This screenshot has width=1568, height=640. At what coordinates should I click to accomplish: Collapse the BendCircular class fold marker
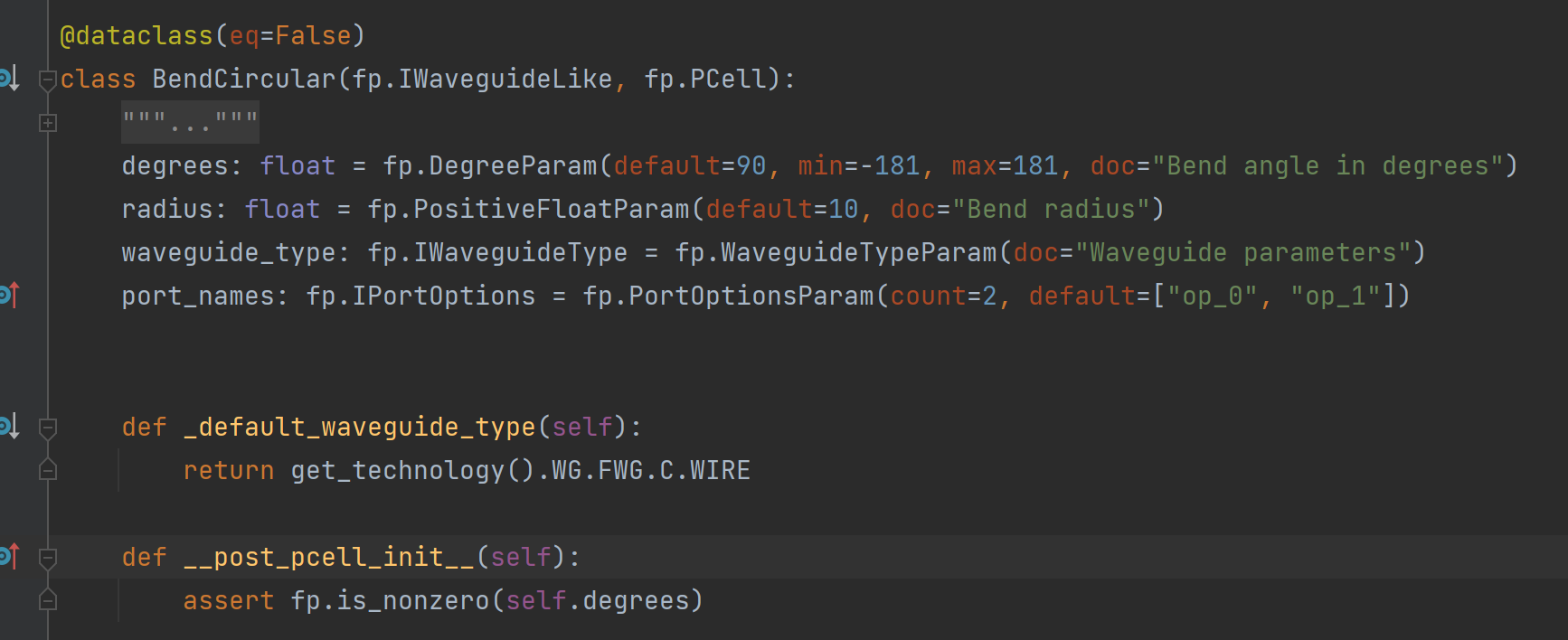48,80
